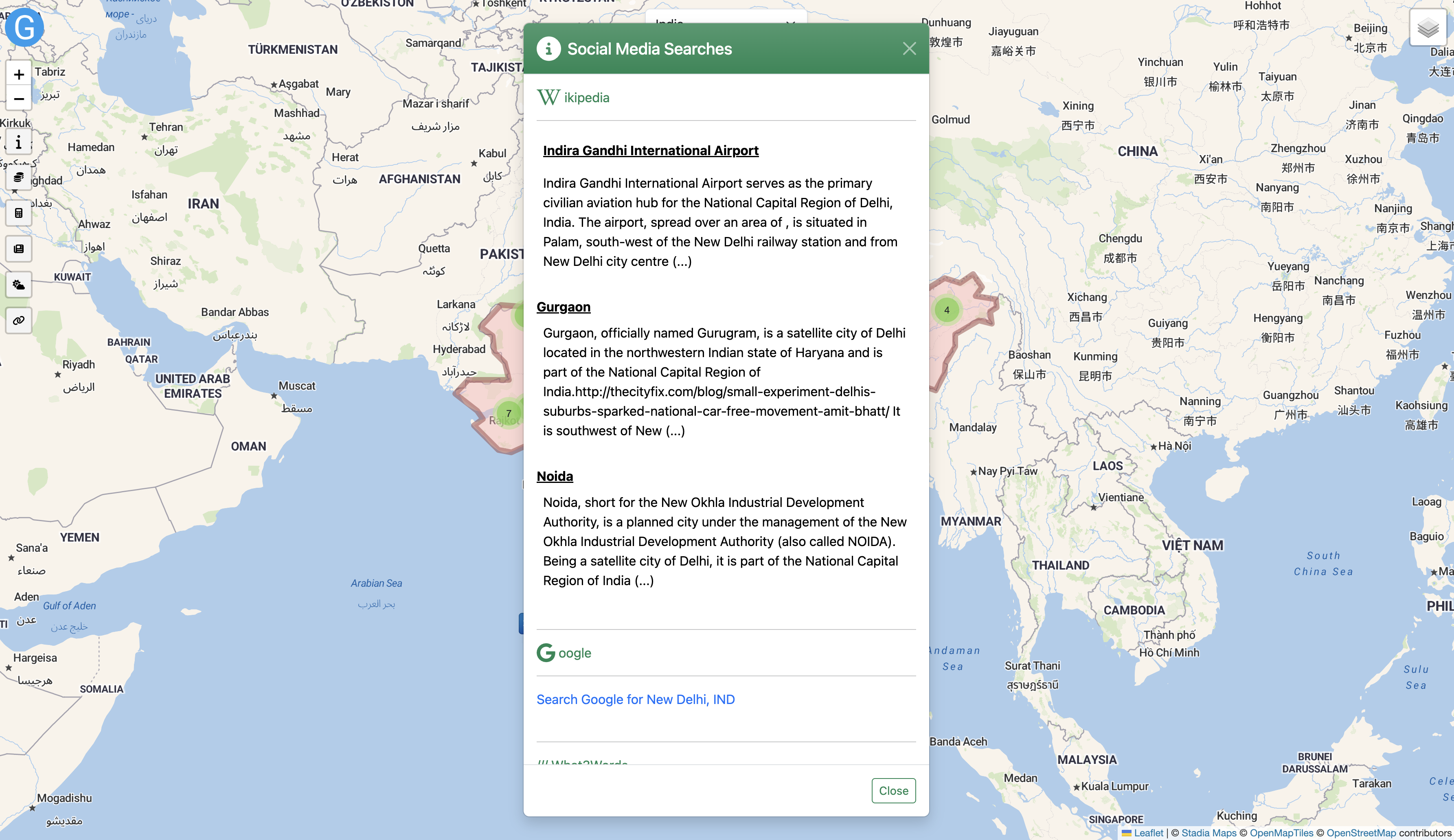
Task: Open the Leaflet attribution link
Action: (1148, 833)
